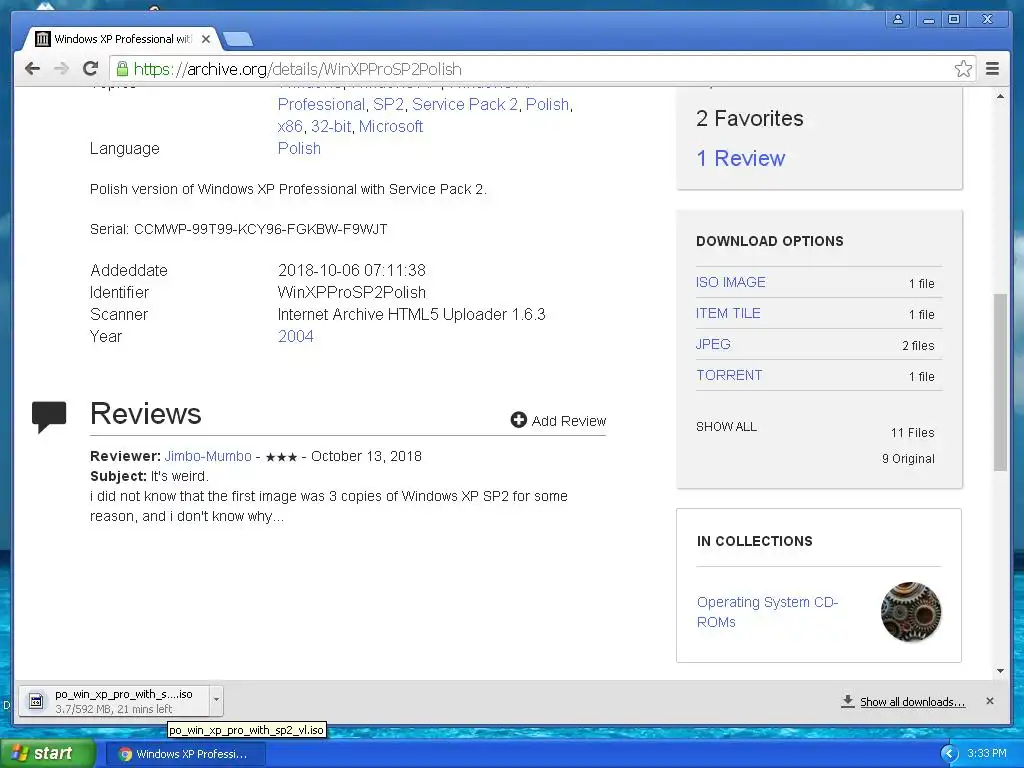Click the vertical scrollbar thumb

point(1000,382)
